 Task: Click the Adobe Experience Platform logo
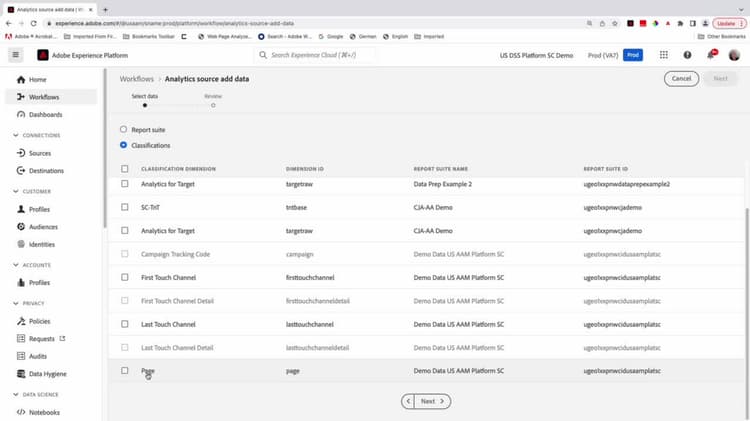click(x=43, y=55)
